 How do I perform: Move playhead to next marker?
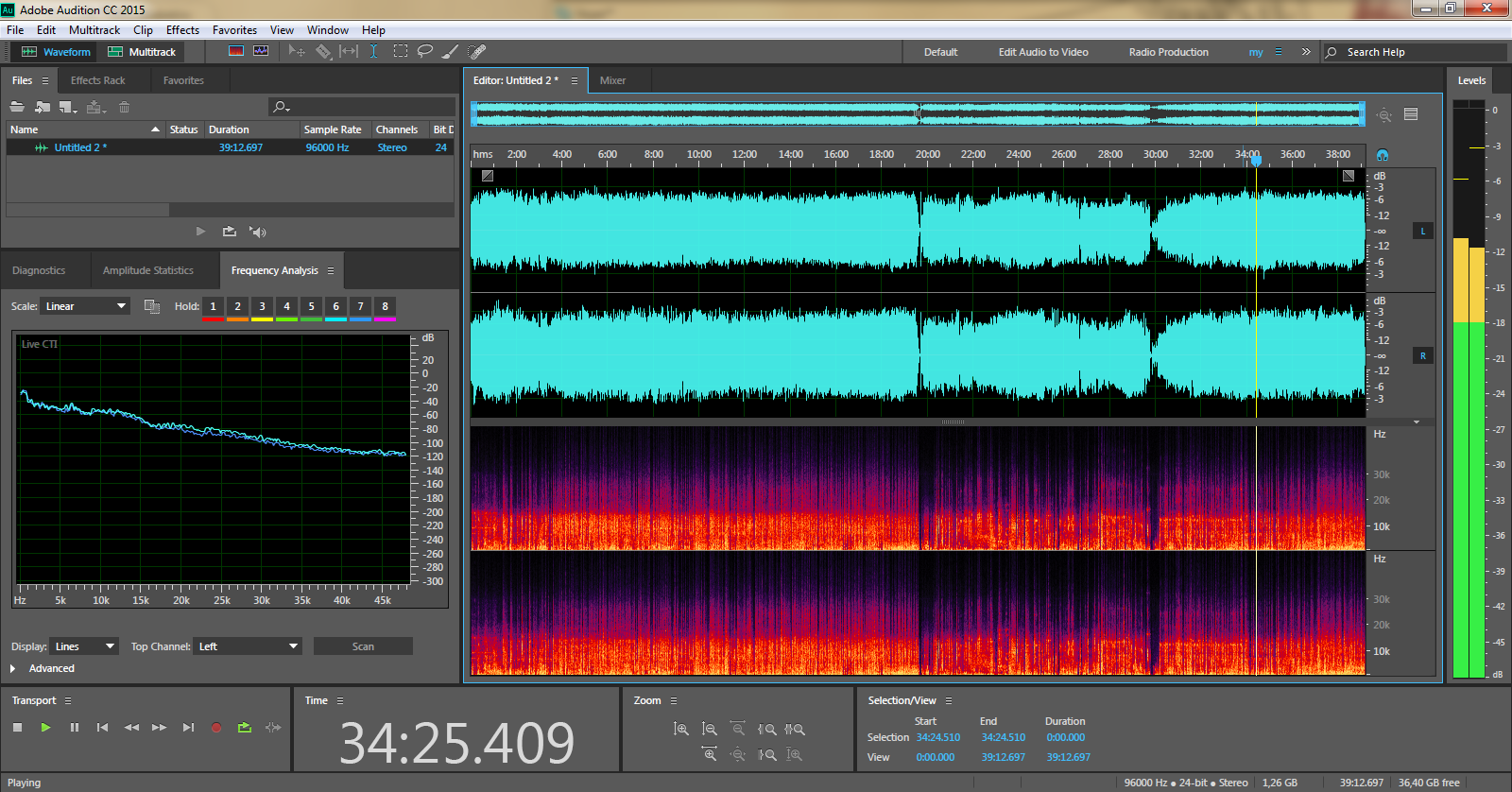(x=188, y=727)
